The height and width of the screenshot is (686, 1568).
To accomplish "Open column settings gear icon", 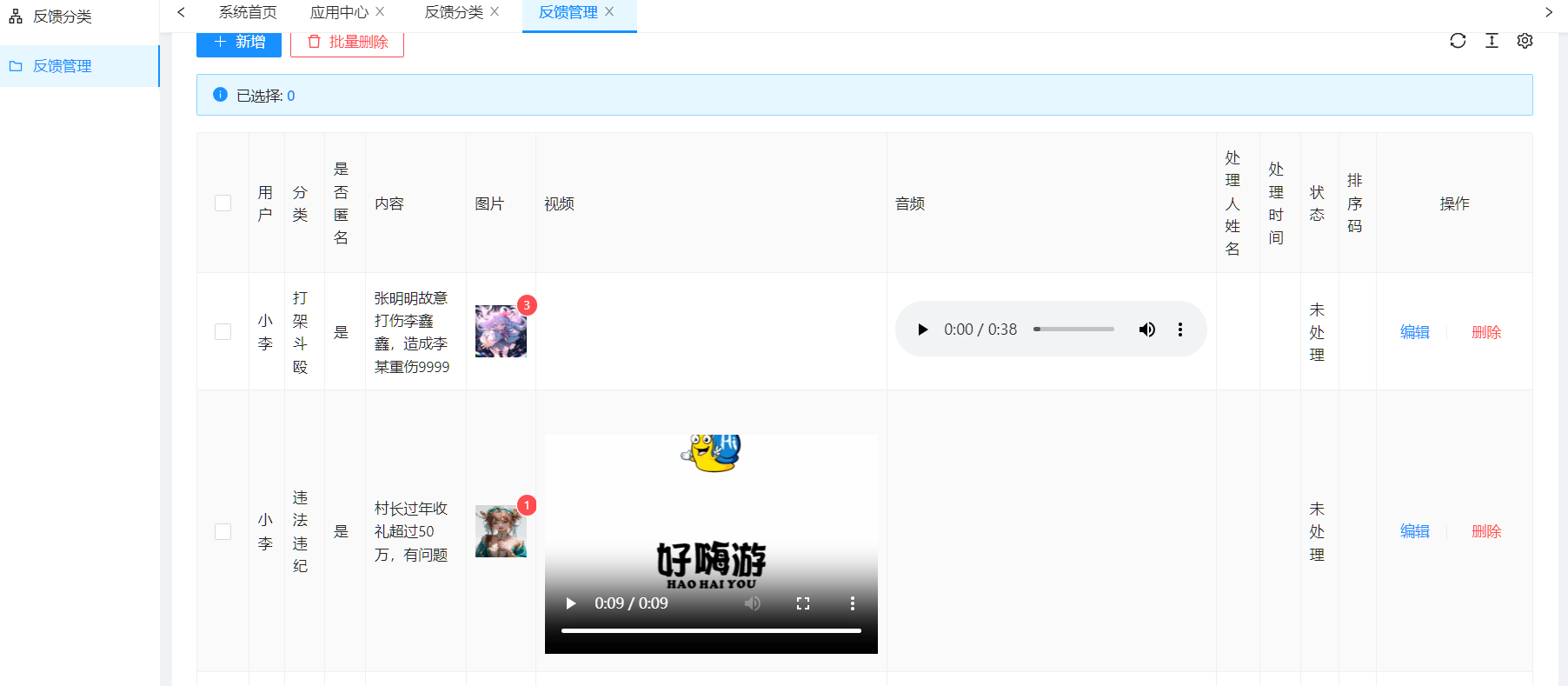I will click(1525, 41).
